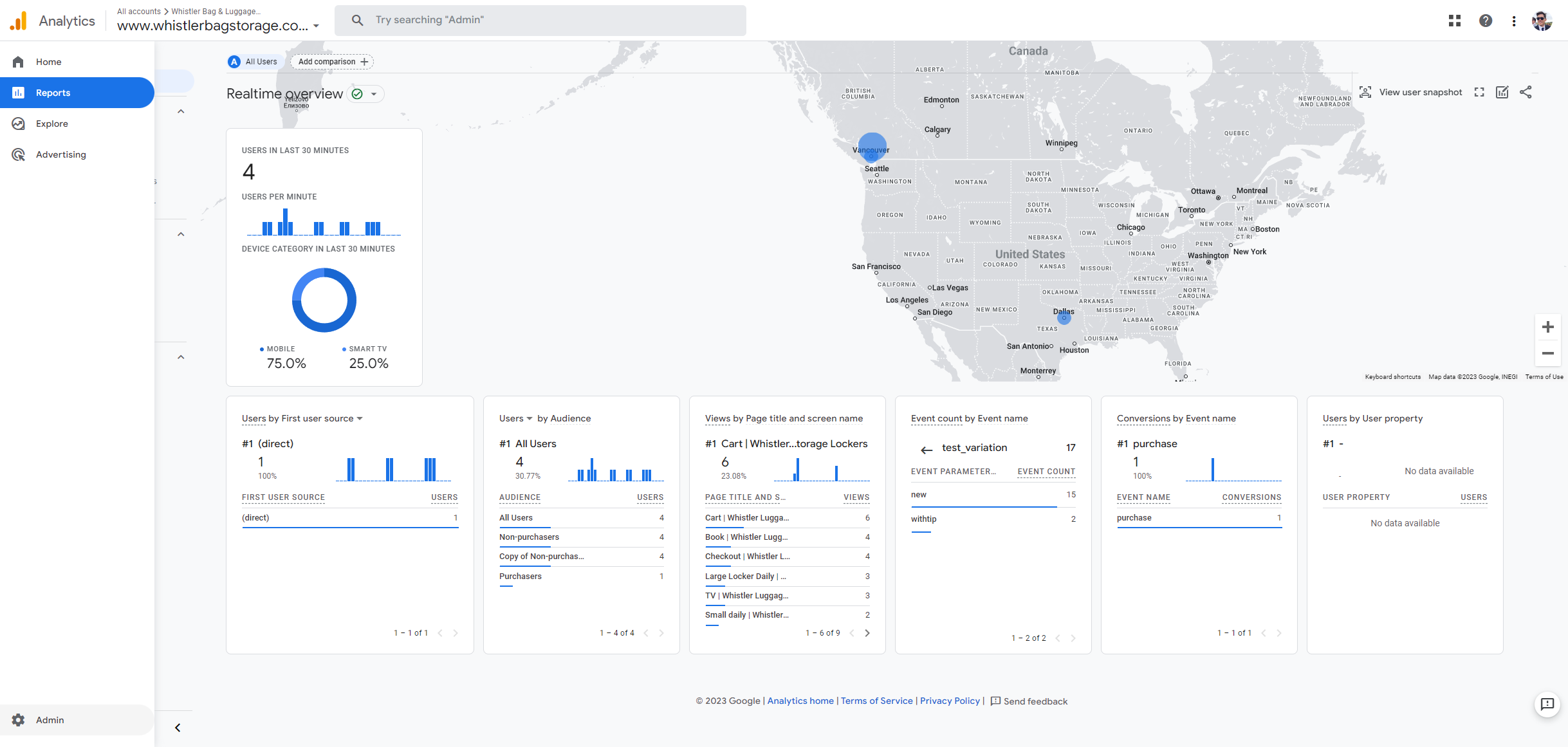Click the 'TV | Whistler Luggag...' page row
The width and height of the screenshot is (1568, 747).
point(788,596)
